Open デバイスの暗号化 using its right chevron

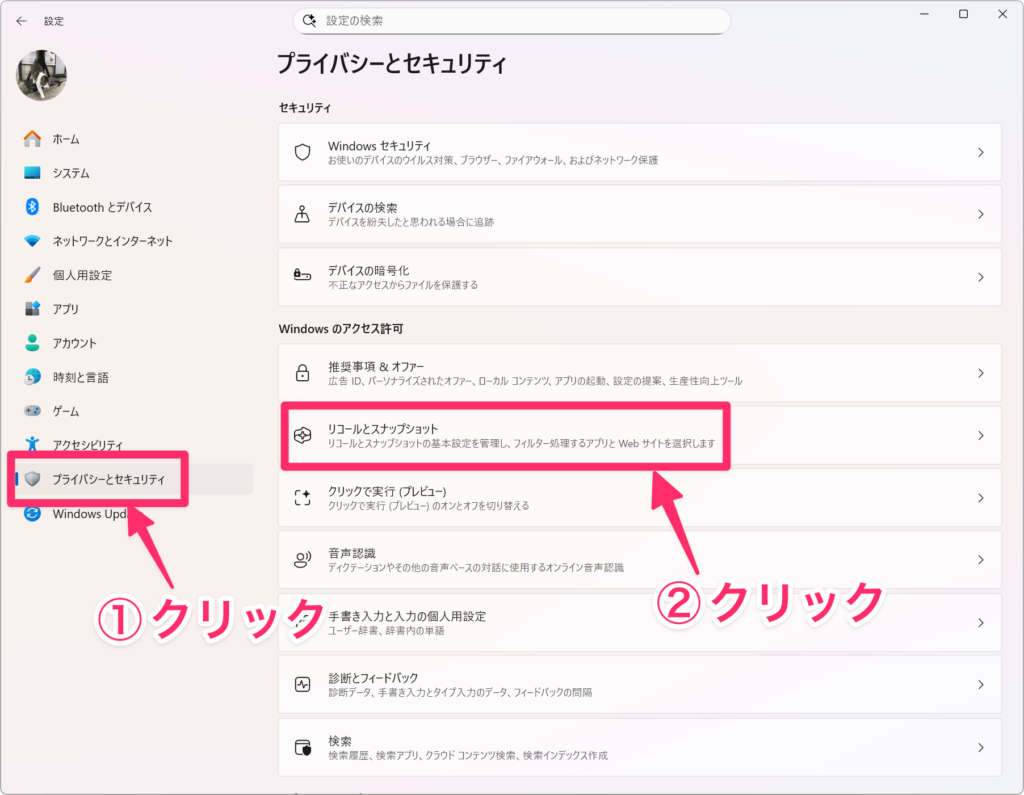point(981,277)
